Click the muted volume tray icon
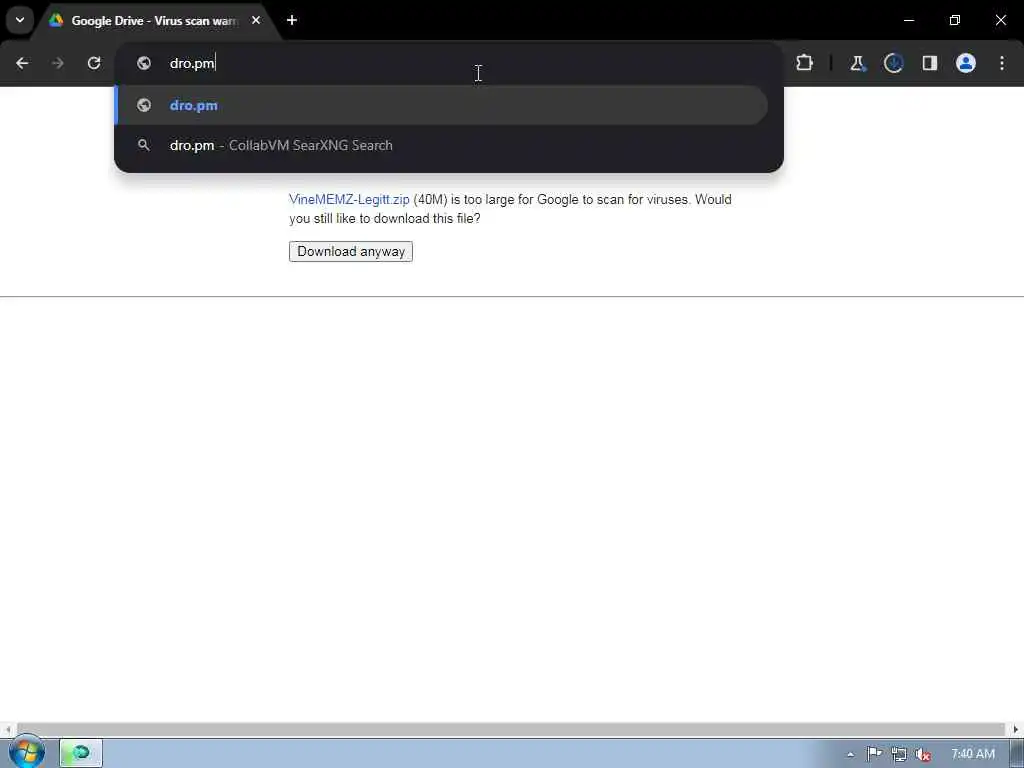Image resolution: width=1024 pixels, height=768 pixels. tap(923, 754)
